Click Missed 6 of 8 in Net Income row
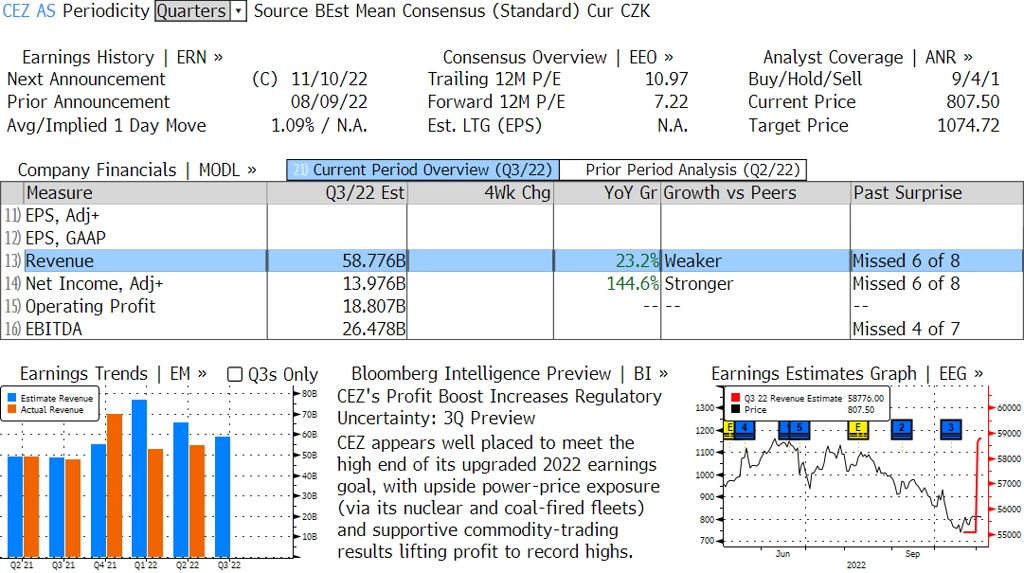1024x573 pixels. (x=906, y=284)
